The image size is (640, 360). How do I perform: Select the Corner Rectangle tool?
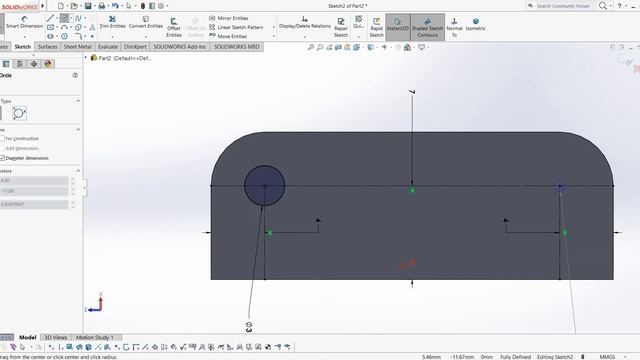point(50,27)
